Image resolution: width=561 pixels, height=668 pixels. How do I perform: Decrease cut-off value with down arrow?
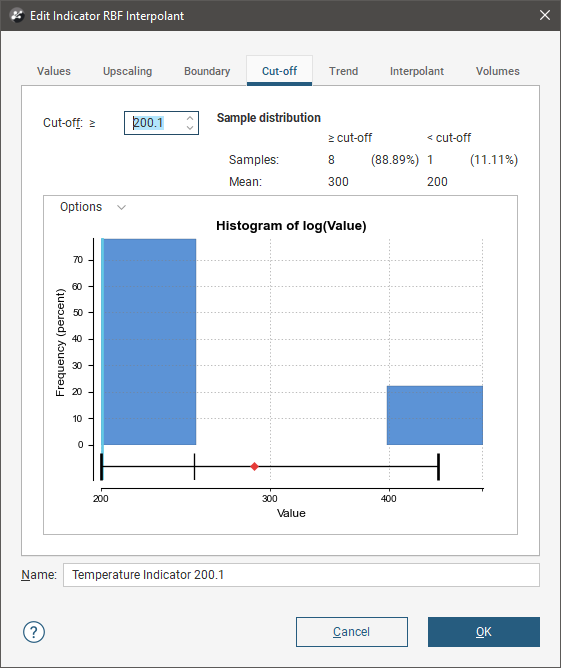190,128
